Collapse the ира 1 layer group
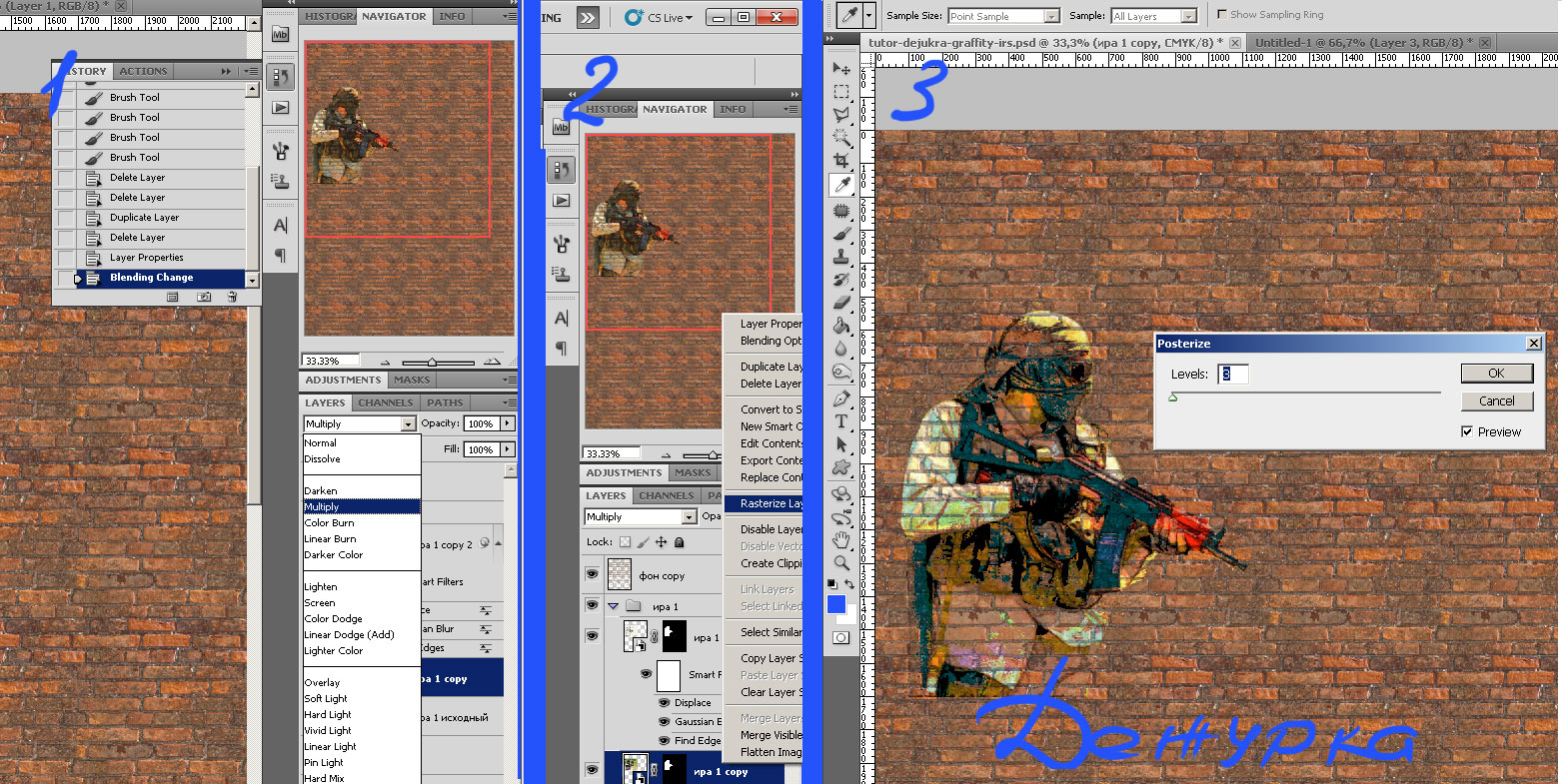Image resolution: width=1562 pixels, height=784 pixels. click(614, 606)
